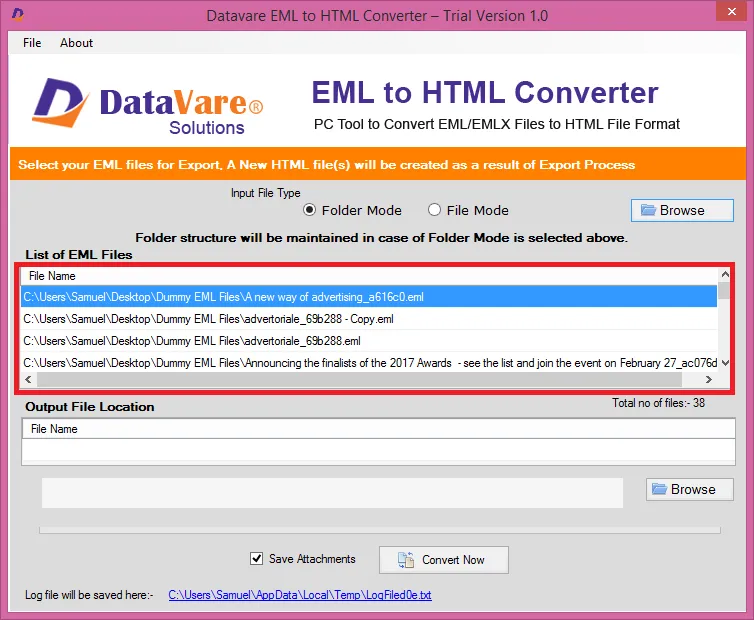Click the DataVare Solutions logo
This screenshot has height=620, width=754.
pyautogui.click(x=148, y=106)
